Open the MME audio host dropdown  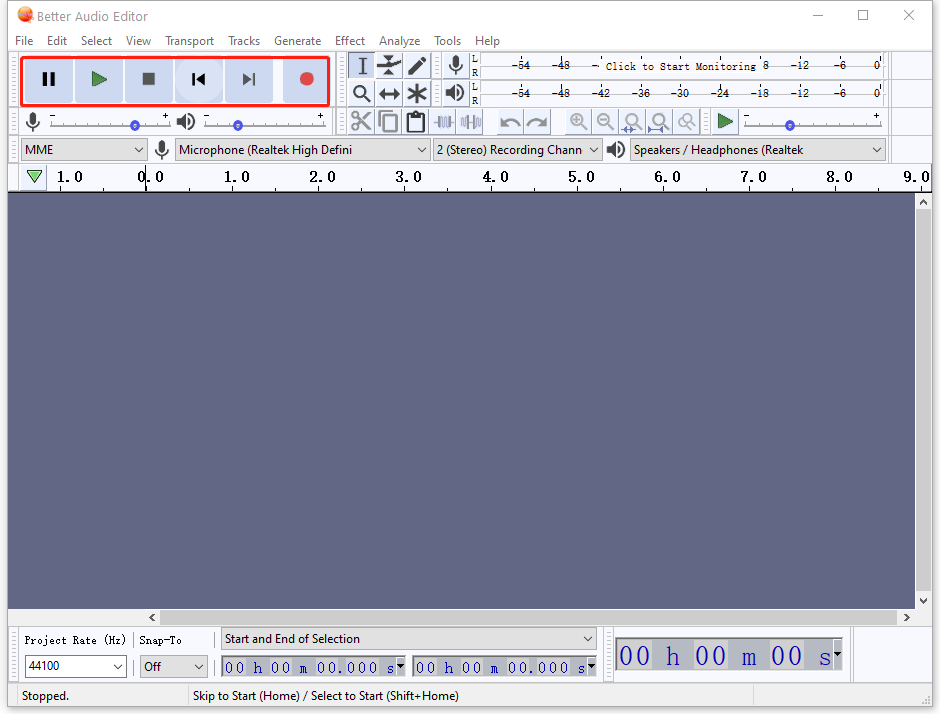click(x=85, y=150)
